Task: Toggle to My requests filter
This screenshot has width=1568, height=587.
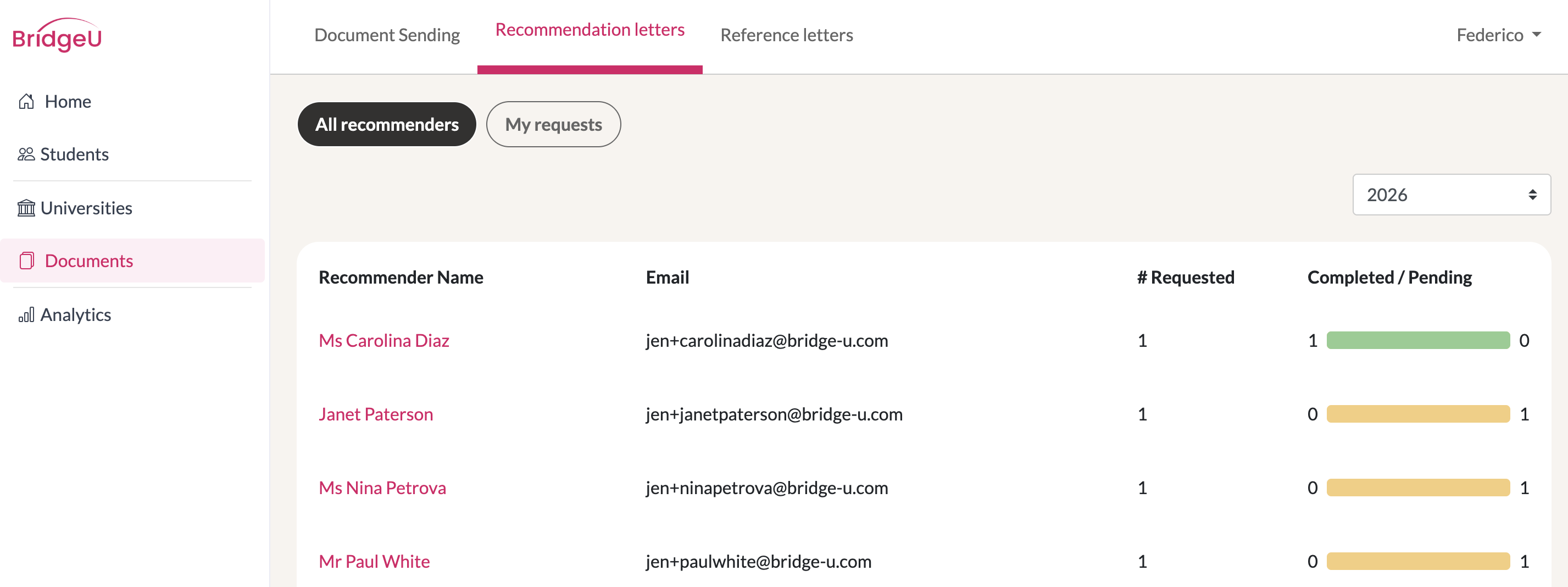Action: pos(553,124)
